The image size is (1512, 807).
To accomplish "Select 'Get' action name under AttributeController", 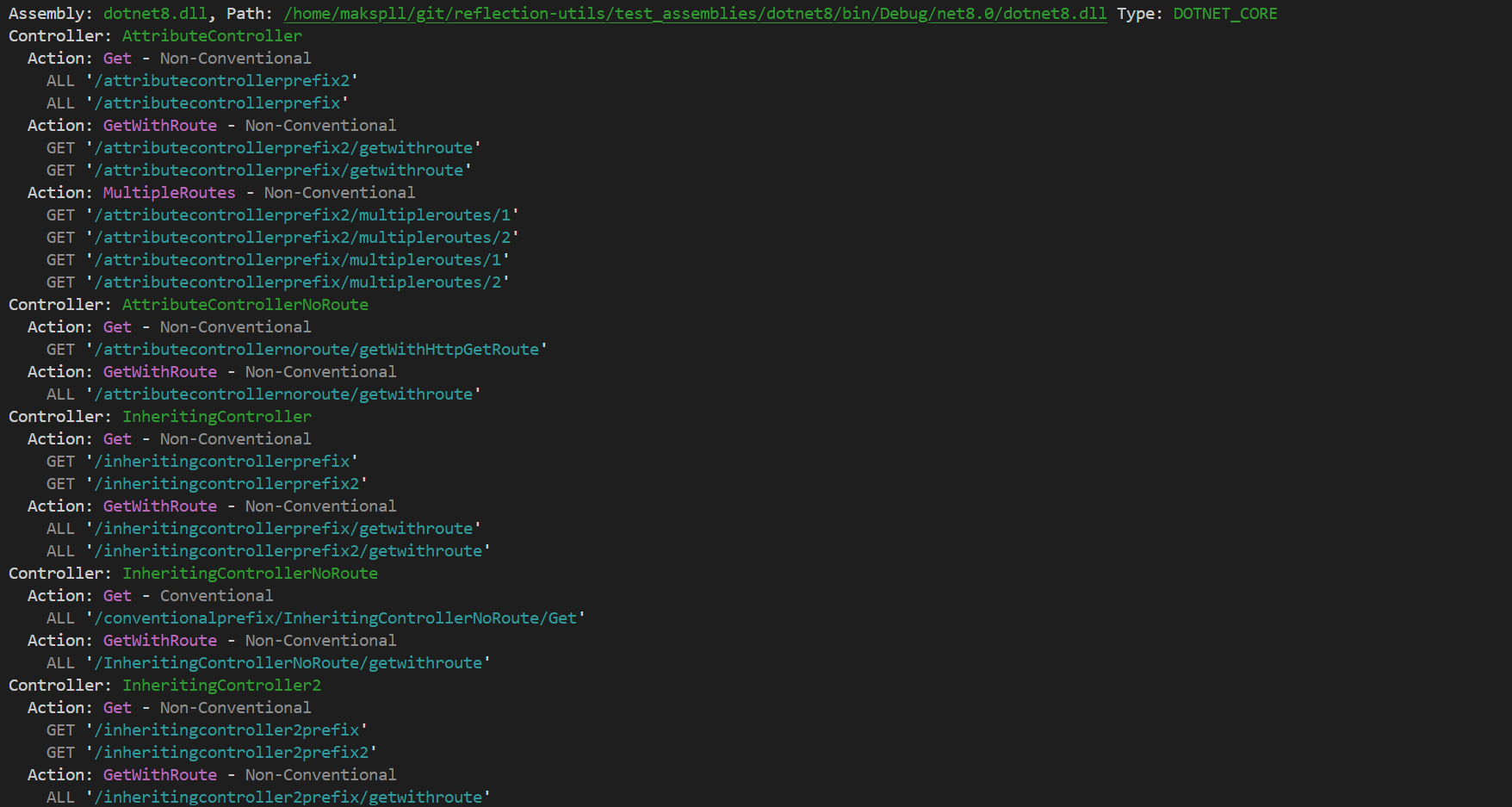I will coord(117,59).
